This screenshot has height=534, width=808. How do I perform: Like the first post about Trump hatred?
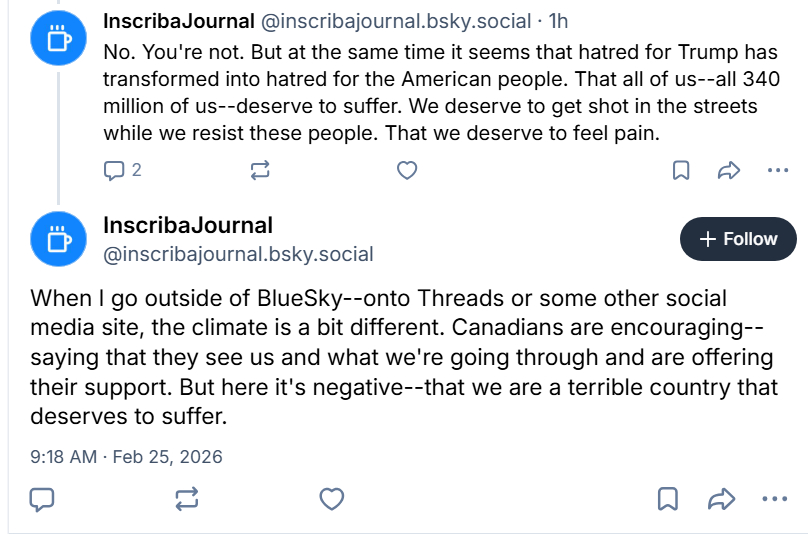coord(406,170)
